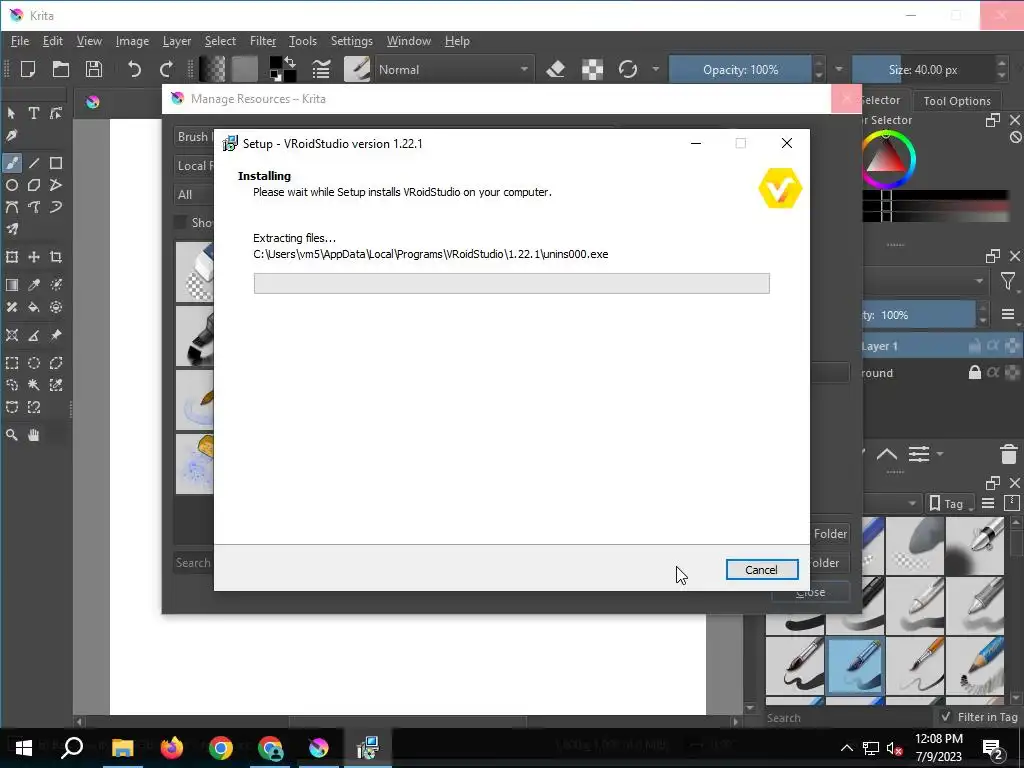This screenshot has width=1024, height=768.
Task: Move layer up with chevron button
Action: (886, 454)
